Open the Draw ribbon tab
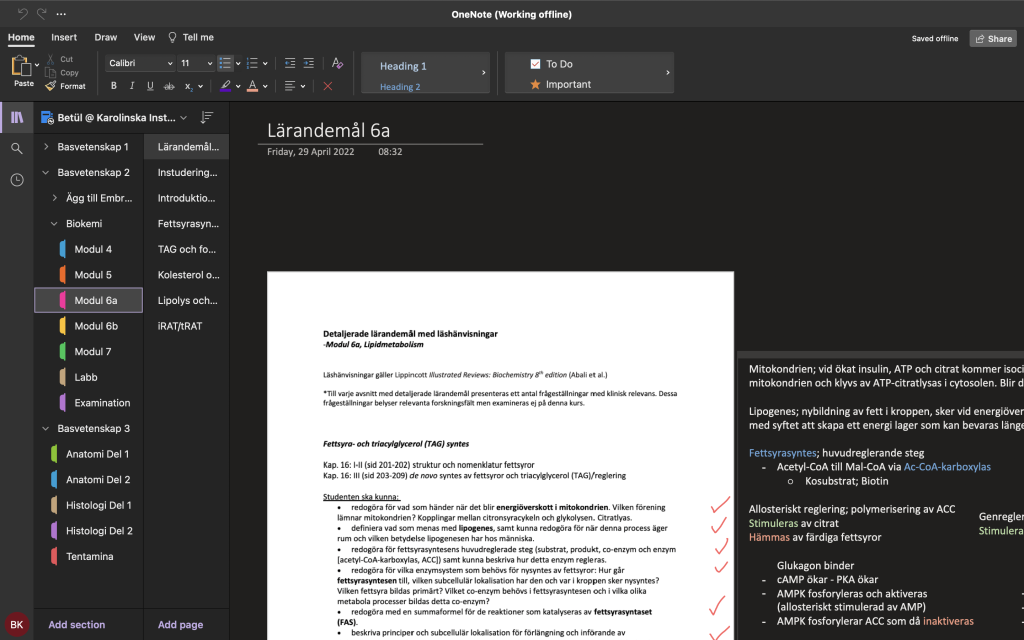 coord(106,37)
